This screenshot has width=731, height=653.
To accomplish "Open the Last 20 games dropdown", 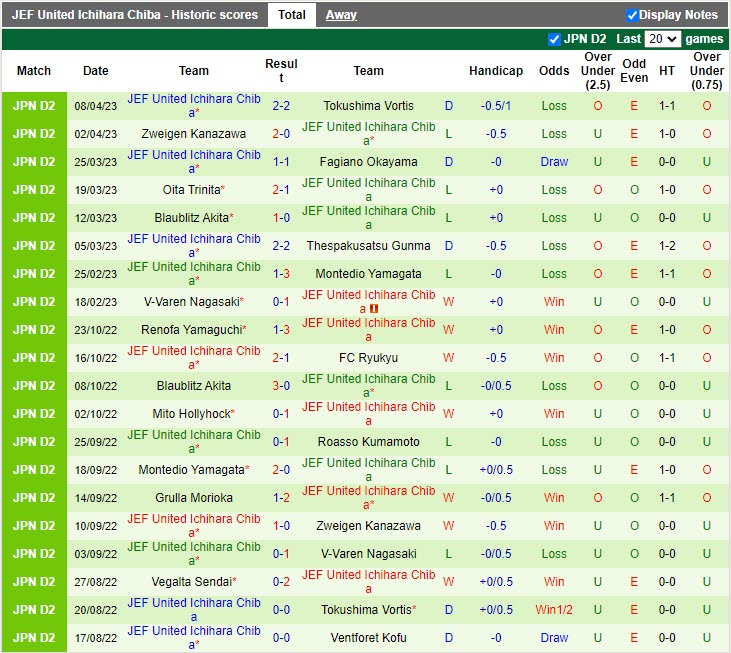I will 662,39.
